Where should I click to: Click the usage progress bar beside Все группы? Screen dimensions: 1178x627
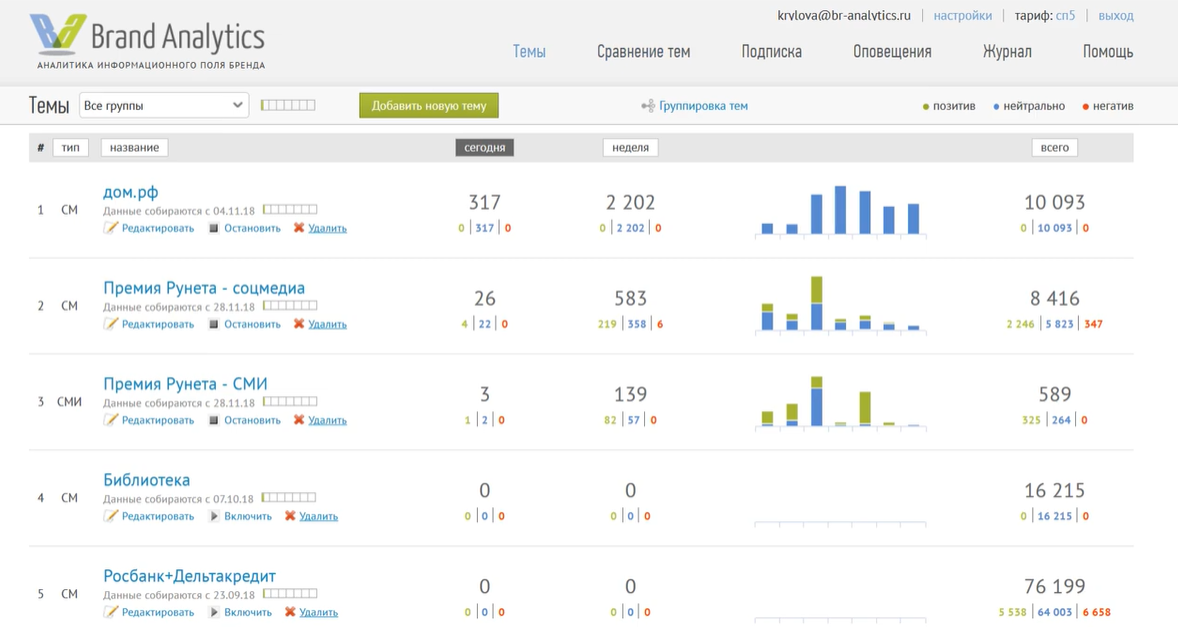288,105
